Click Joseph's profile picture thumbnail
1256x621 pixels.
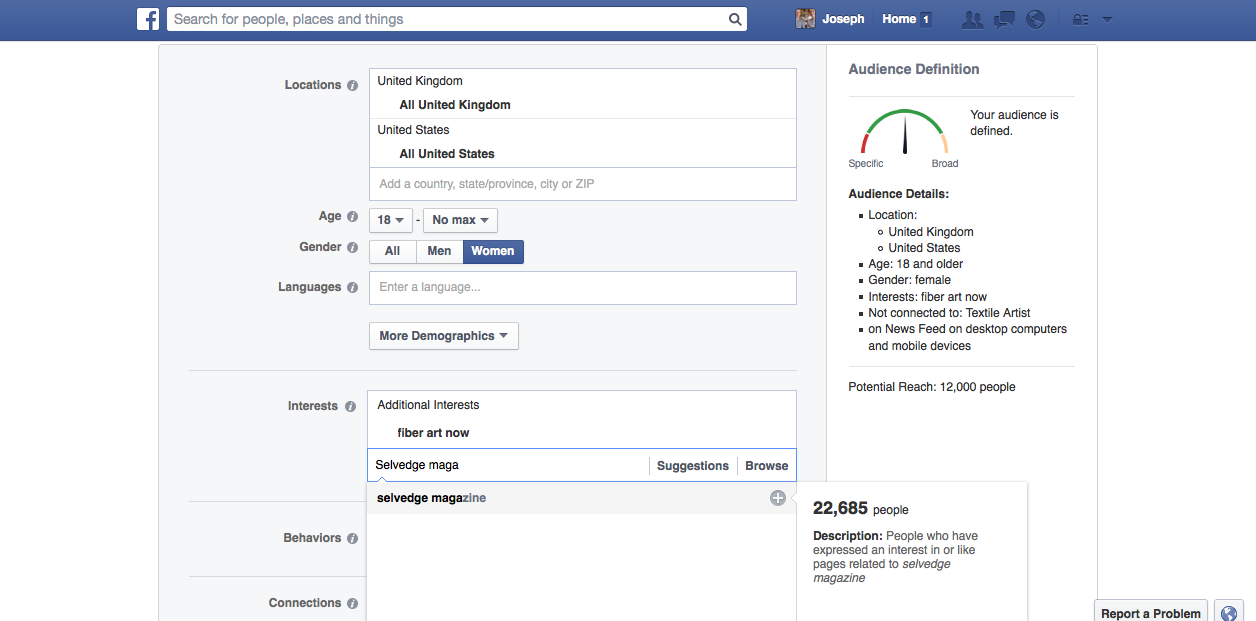(x=805, y=19)
